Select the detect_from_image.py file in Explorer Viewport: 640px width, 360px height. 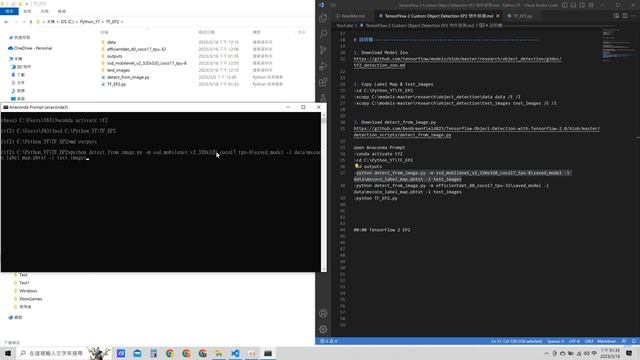(x=128, y=77)
